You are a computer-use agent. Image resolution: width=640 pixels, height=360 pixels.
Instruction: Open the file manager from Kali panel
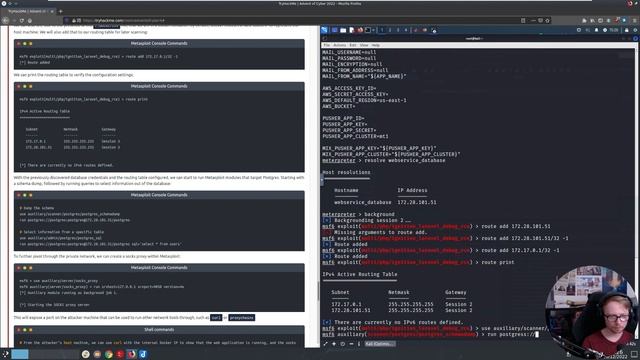click(343, 30)
